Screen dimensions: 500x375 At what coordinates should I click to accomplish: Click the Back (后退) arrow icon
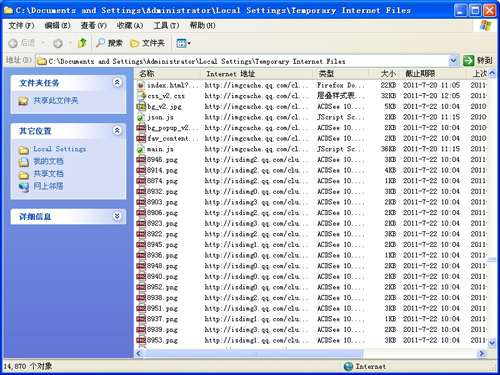pyautogui.click(x=13, y=43)
